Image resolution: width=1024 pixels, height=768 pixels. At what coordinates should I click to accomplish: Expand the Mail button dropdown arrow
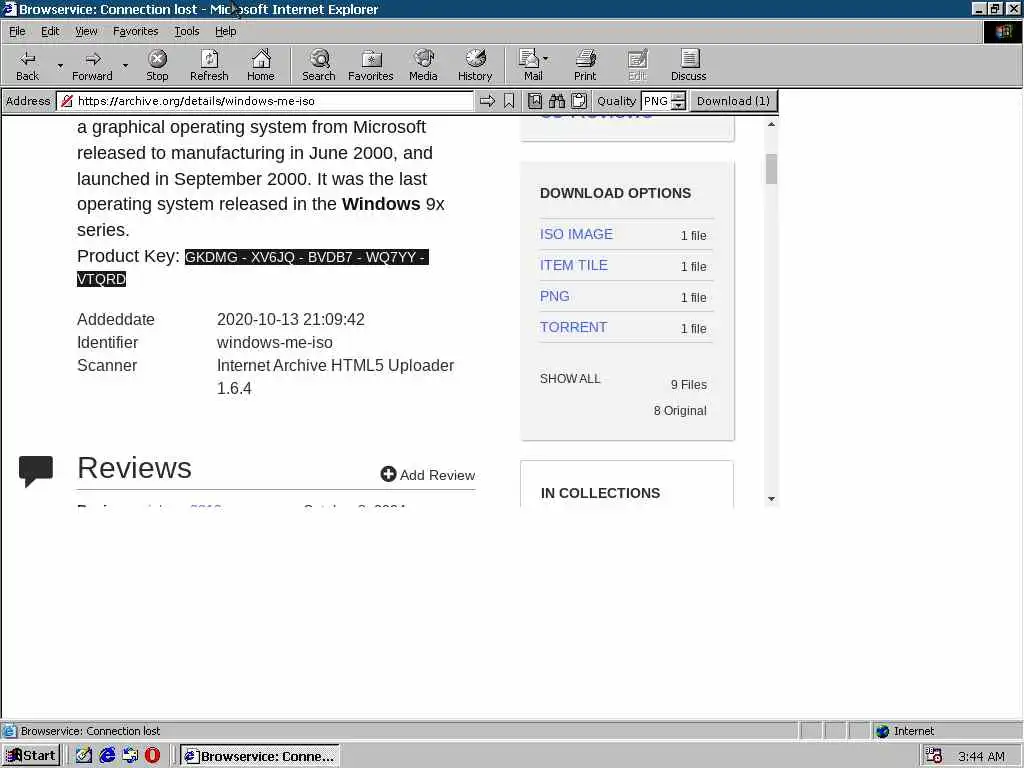coord(546,59)
